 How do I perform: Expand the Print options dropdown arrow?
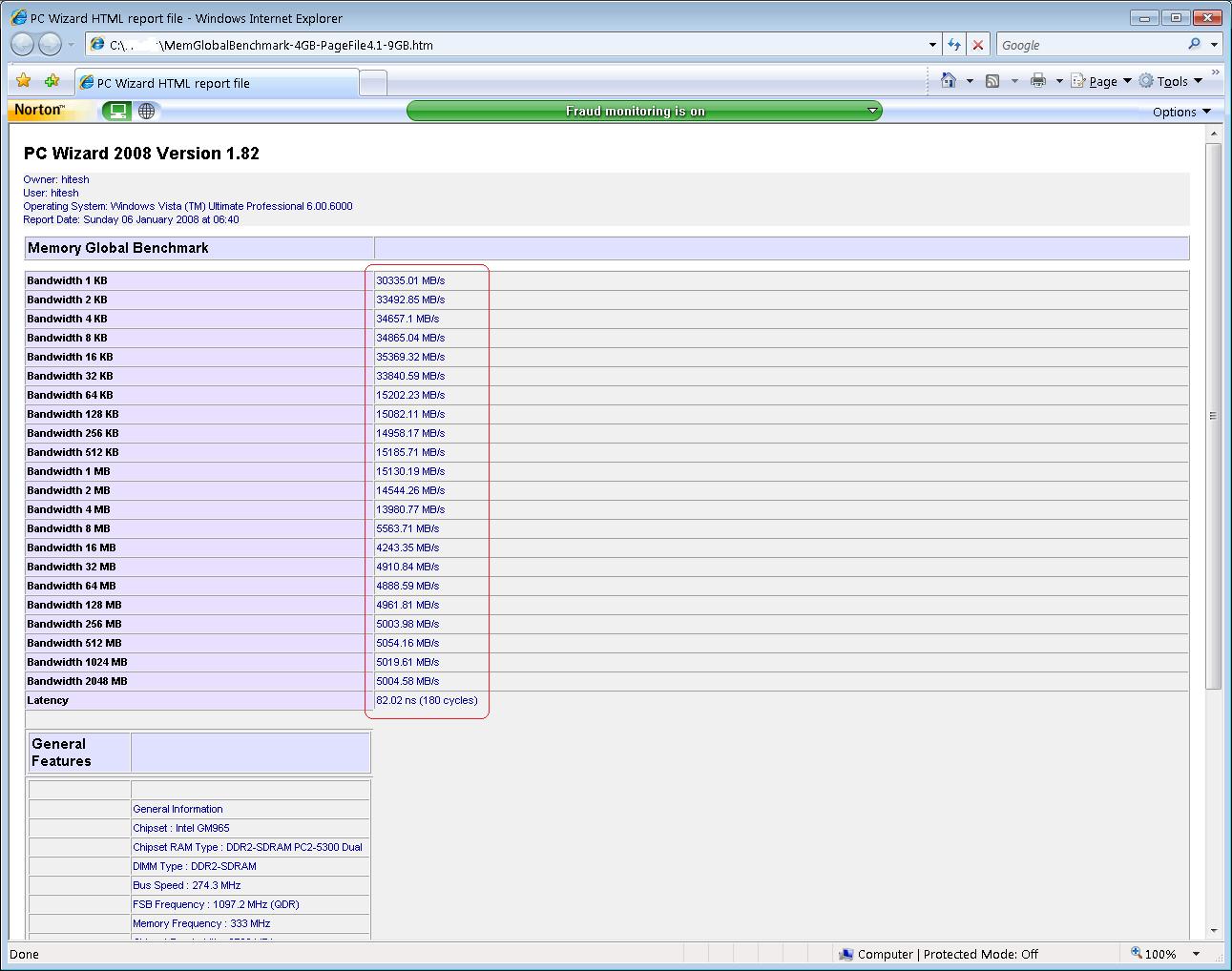click(x=1059, y=81)
